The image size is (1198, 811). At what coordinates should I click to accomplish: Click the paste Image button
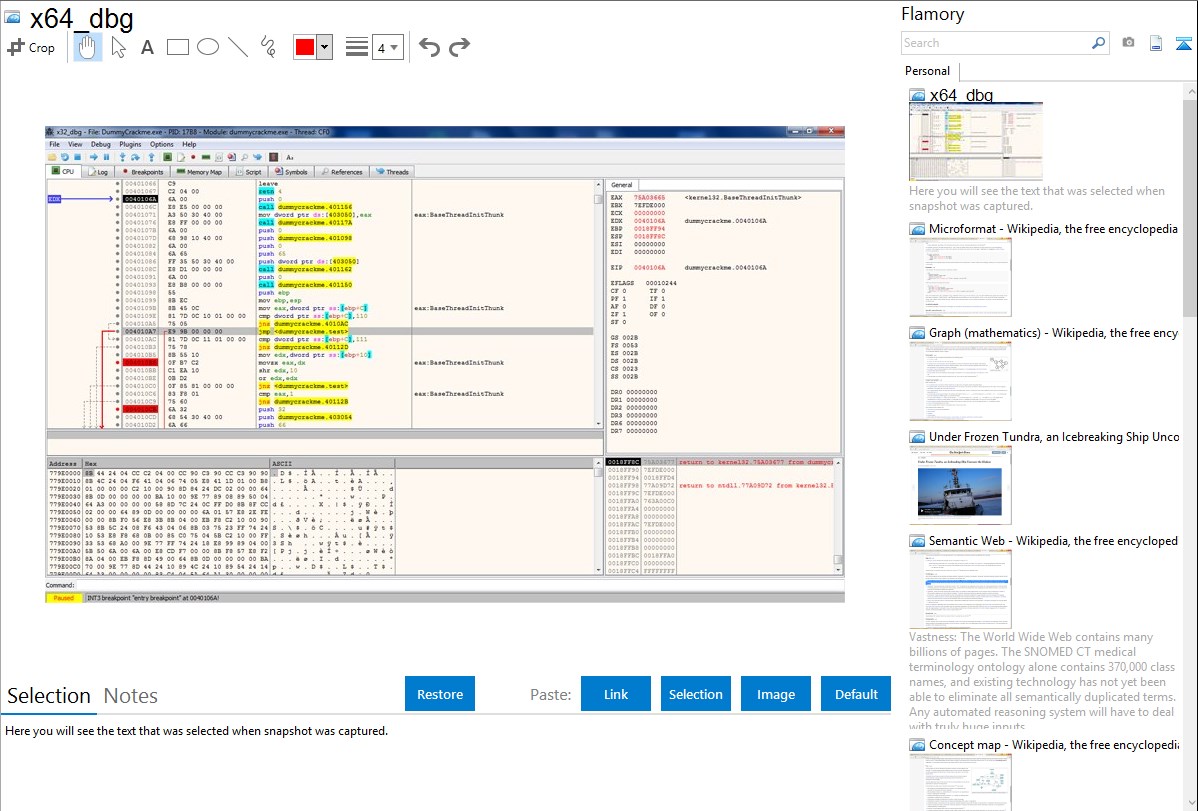pos(775,694)
